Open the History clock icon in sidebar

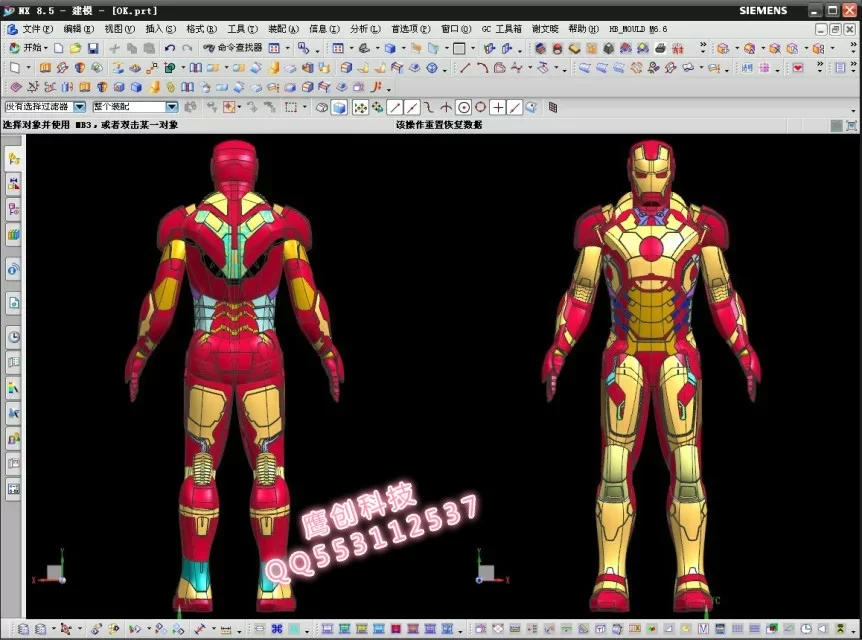[14, 336]
